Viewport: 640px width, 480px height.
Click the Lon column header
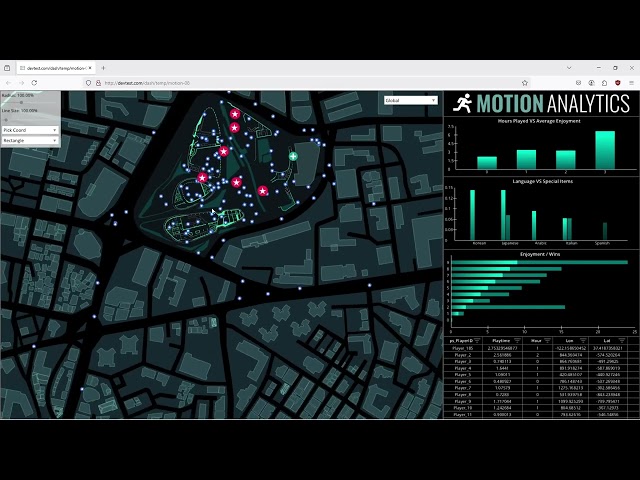tap(569, 340)
